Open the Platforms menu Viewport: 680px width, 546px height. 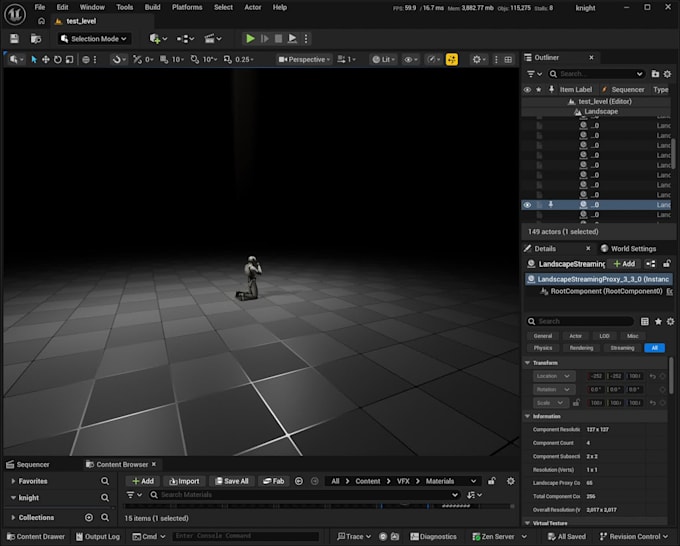tap(187, 7)
